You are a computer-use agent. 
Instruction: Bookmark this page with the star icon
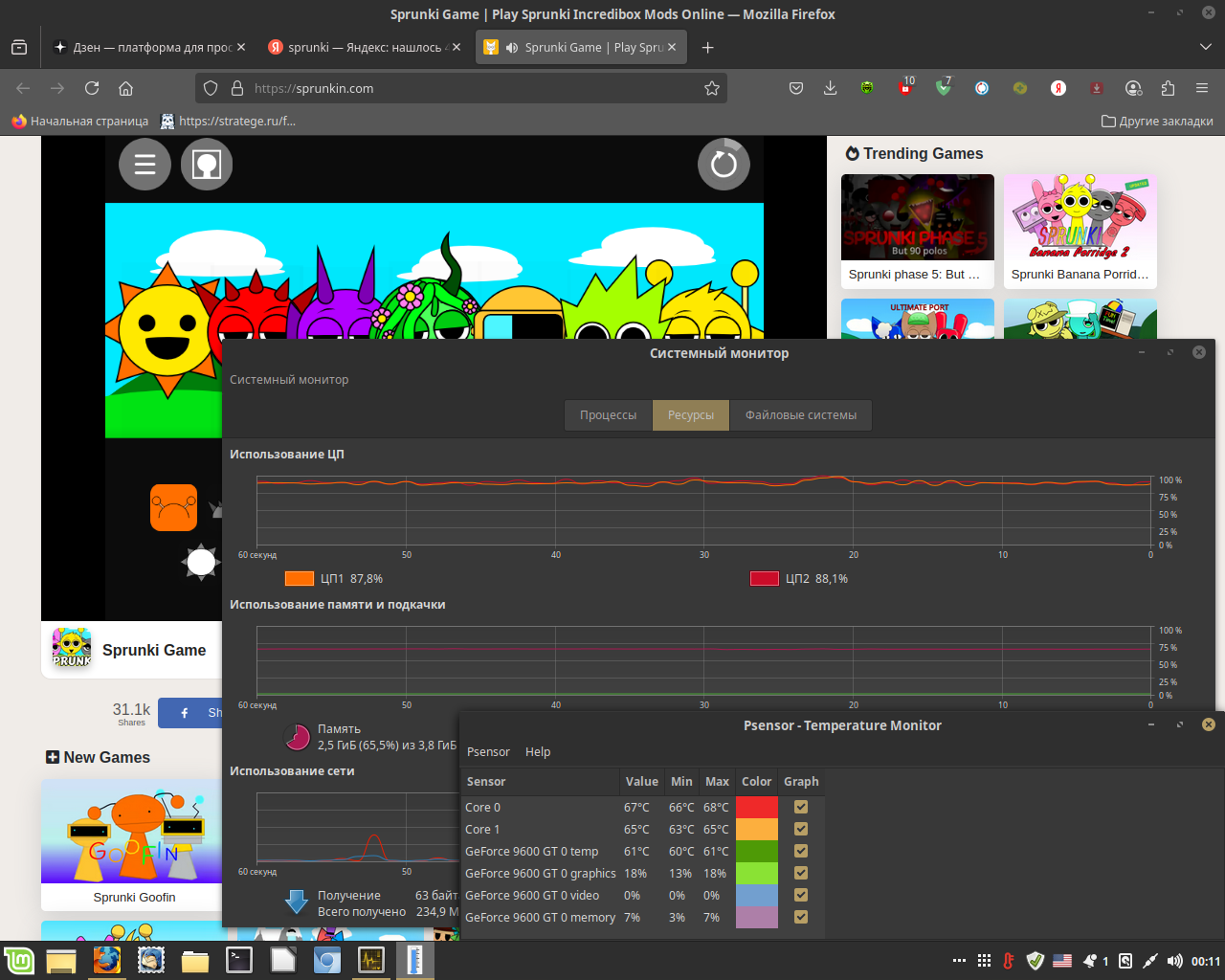tap(712, 88)
